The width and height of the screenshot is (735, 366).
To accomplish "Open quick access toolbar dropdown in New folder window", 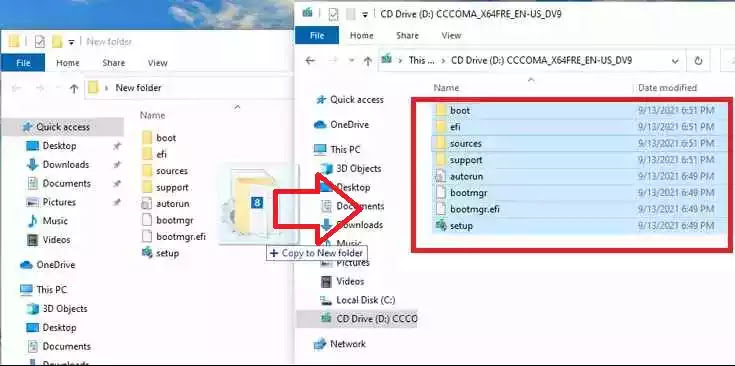I will [71, 42].
